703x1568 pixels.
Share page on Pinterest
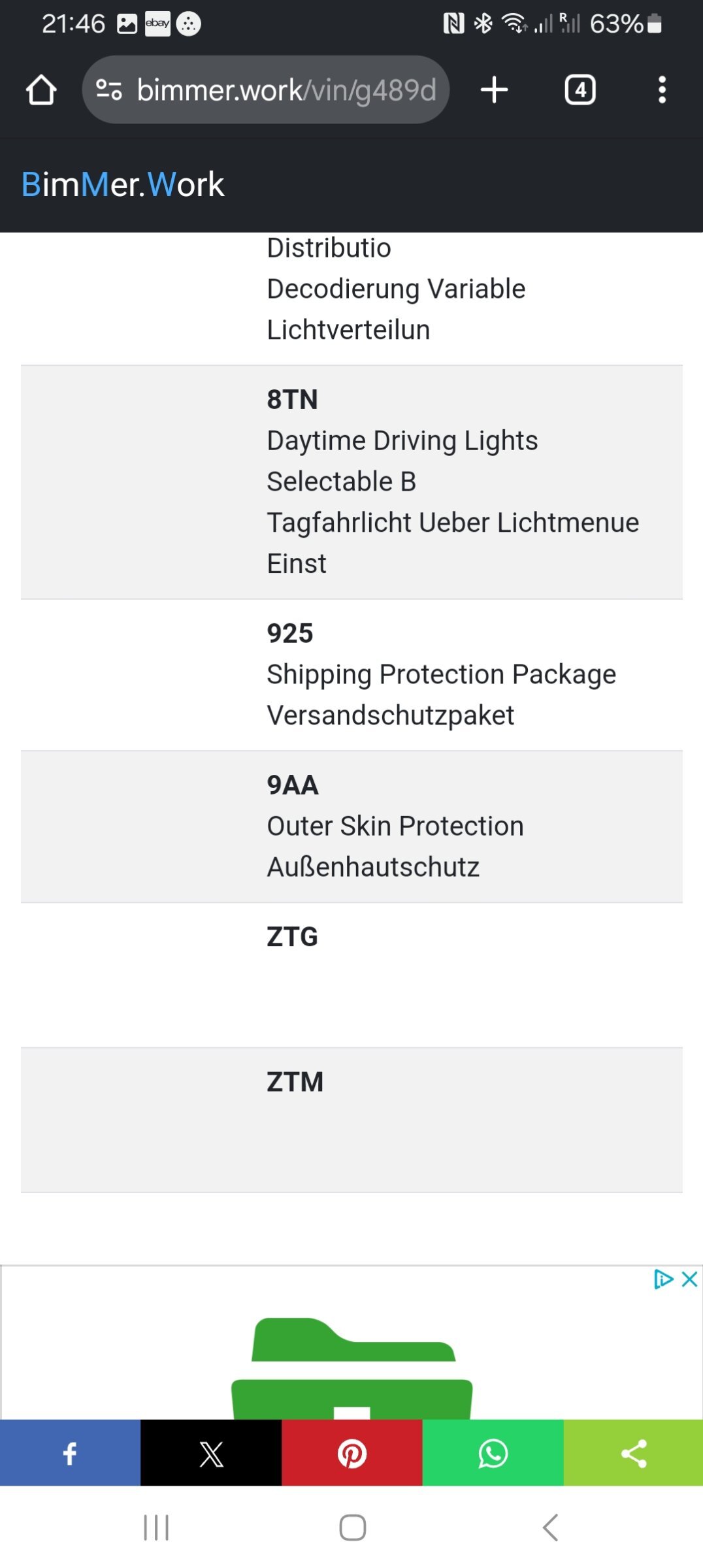[352, 1453]
